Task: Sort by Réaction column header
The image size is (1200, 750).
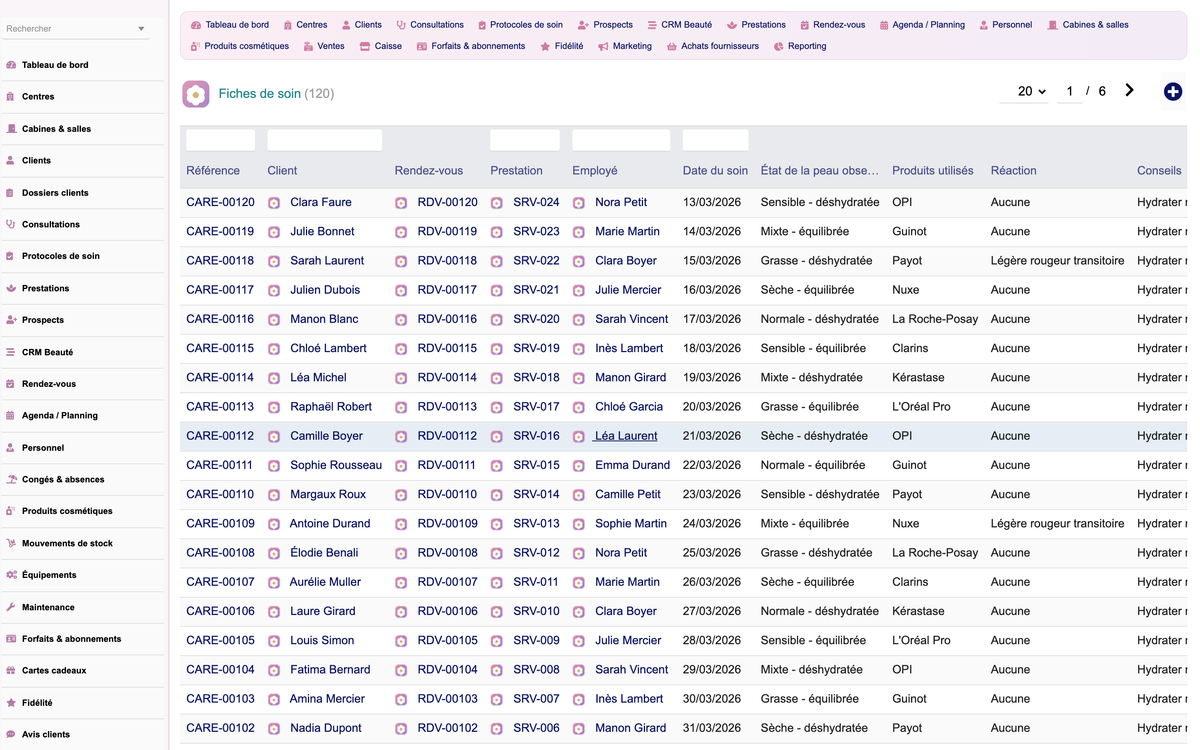Action: [1014, 171]
